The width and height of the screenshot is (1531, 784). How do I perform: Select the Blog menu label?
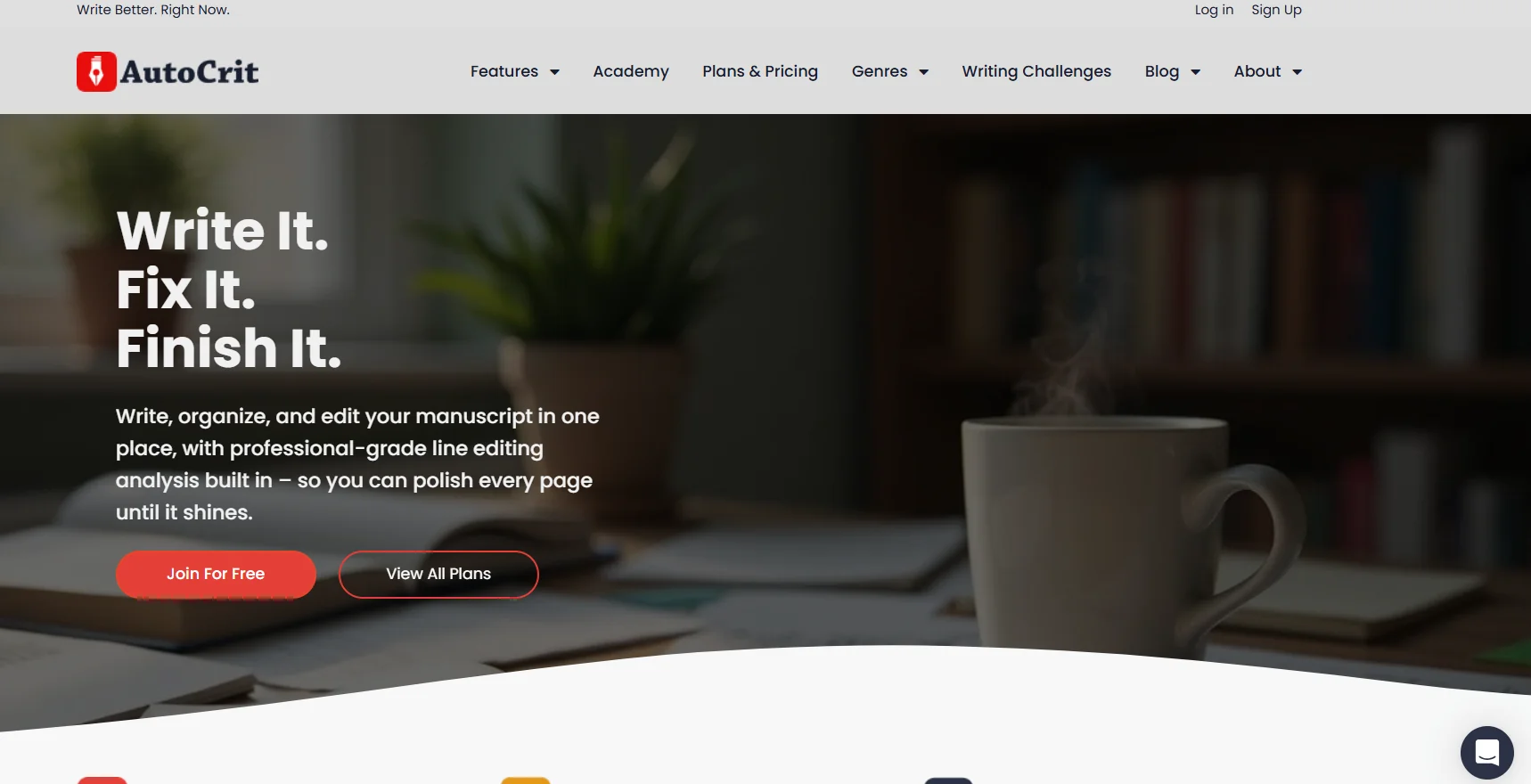pos(1162,71)
